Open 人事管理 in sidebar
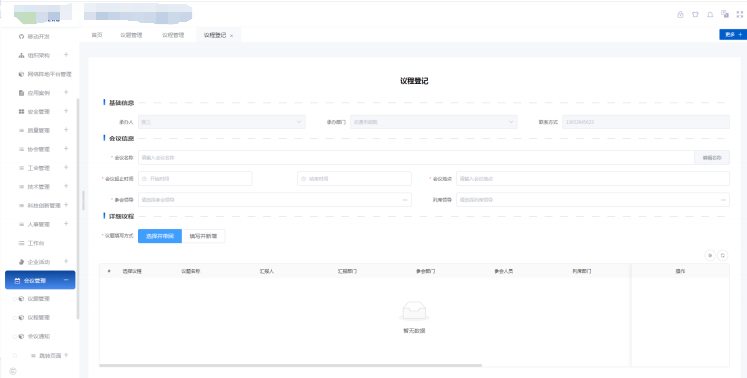Screen dimensions: 747x378 pos(39,224)
